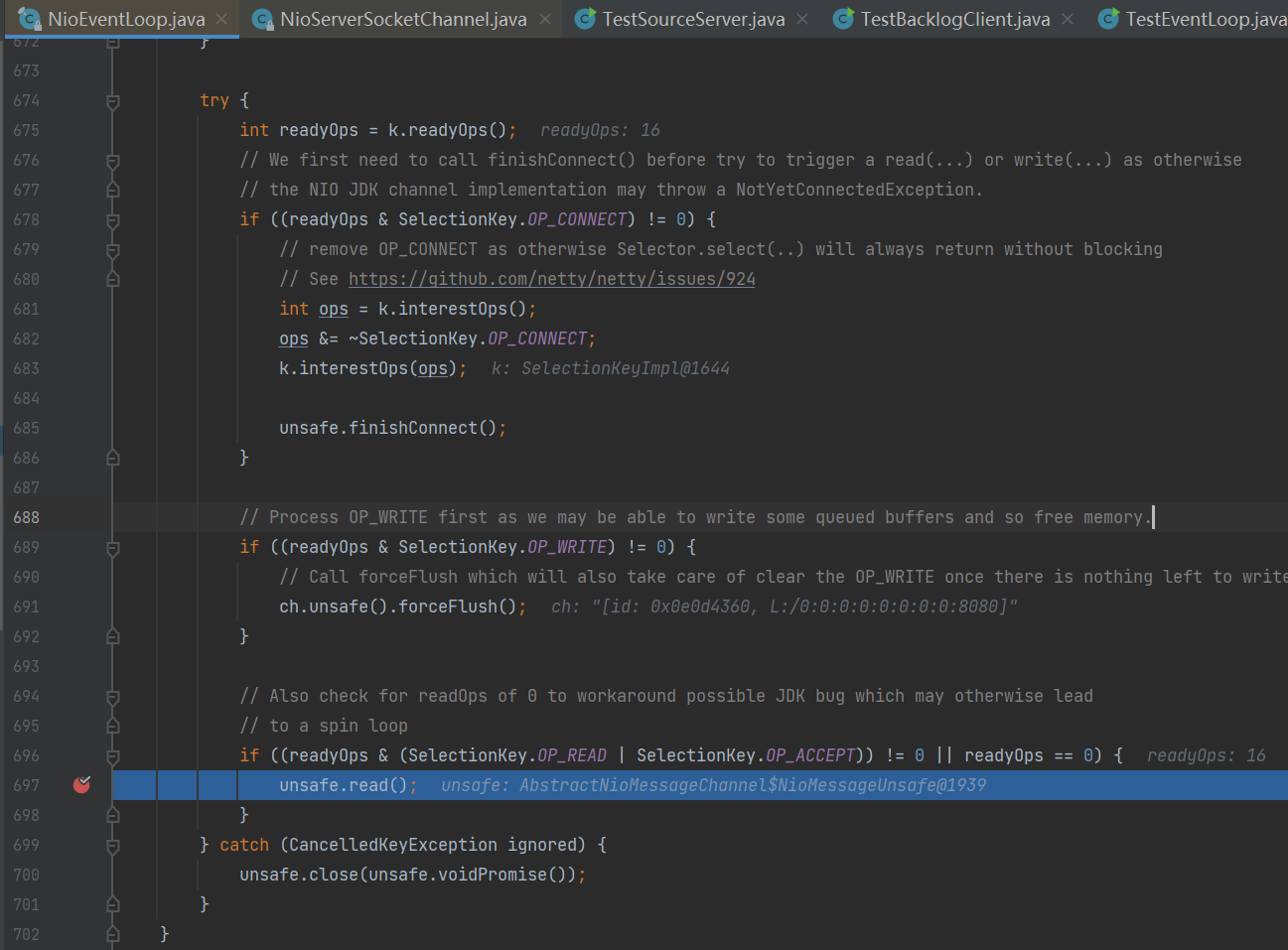Collapse the OP_READ if statement at line 696
Screen dimensions: 1288x950
[x=113, y=756]
